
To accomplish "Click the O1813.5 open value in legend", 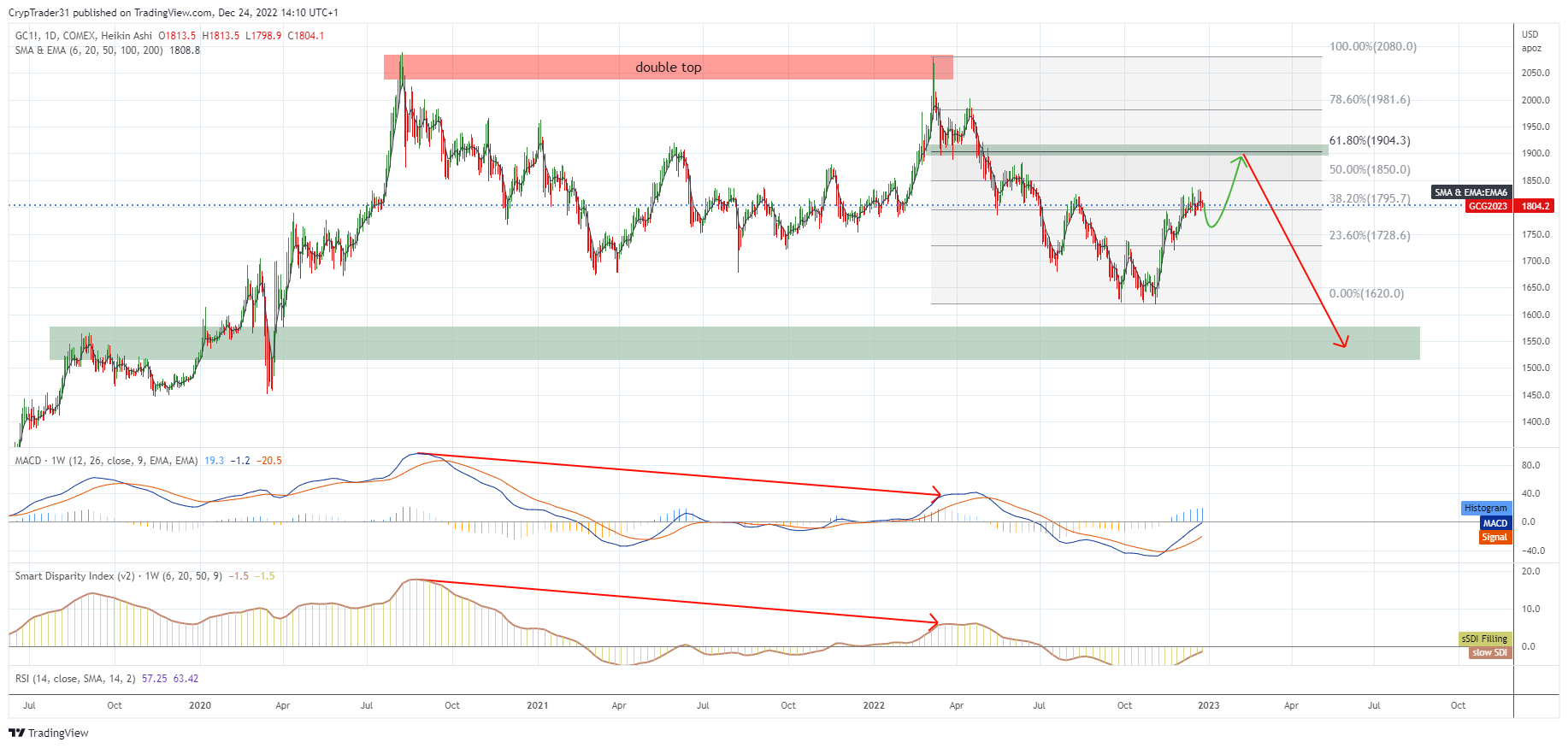I will pos(177,36).
